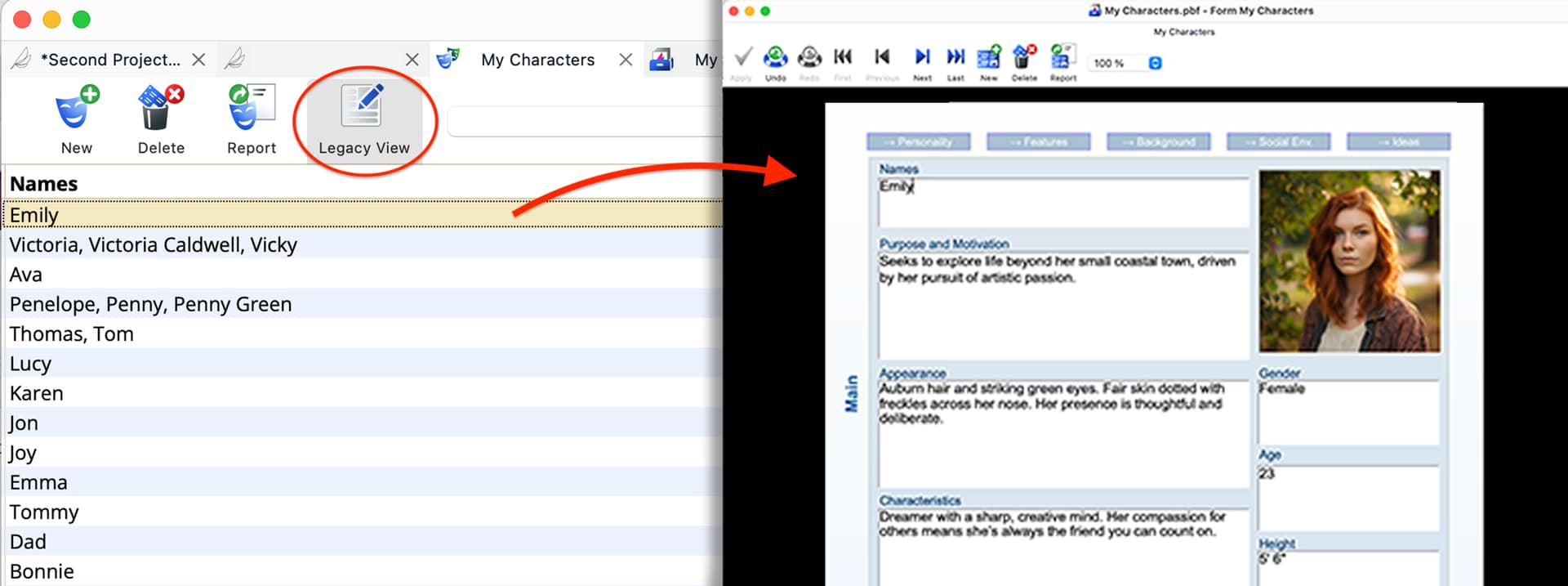Select Victoria Caldwell in the names list
This screenshot has width=1568, height=586.
coord(153,245)
